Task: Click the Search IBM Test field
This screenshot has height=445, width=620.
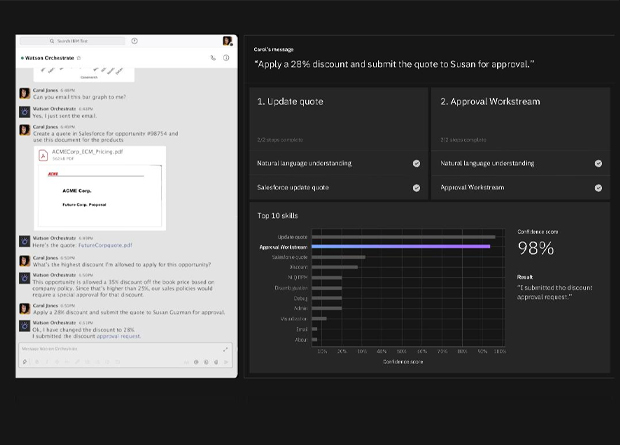Action: pos(72,41)
